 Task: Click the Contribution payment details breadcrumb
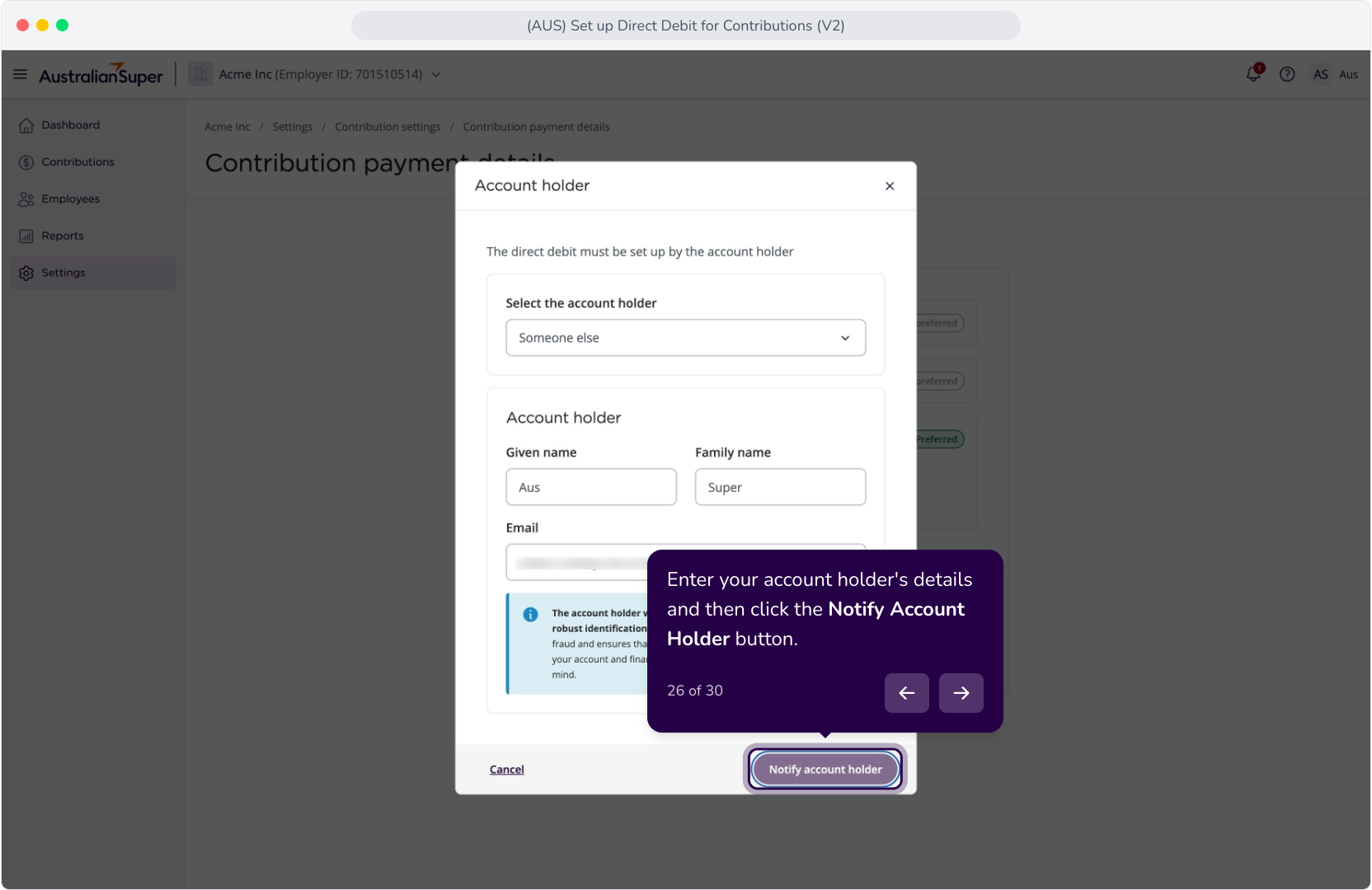[x=537, y=127]
